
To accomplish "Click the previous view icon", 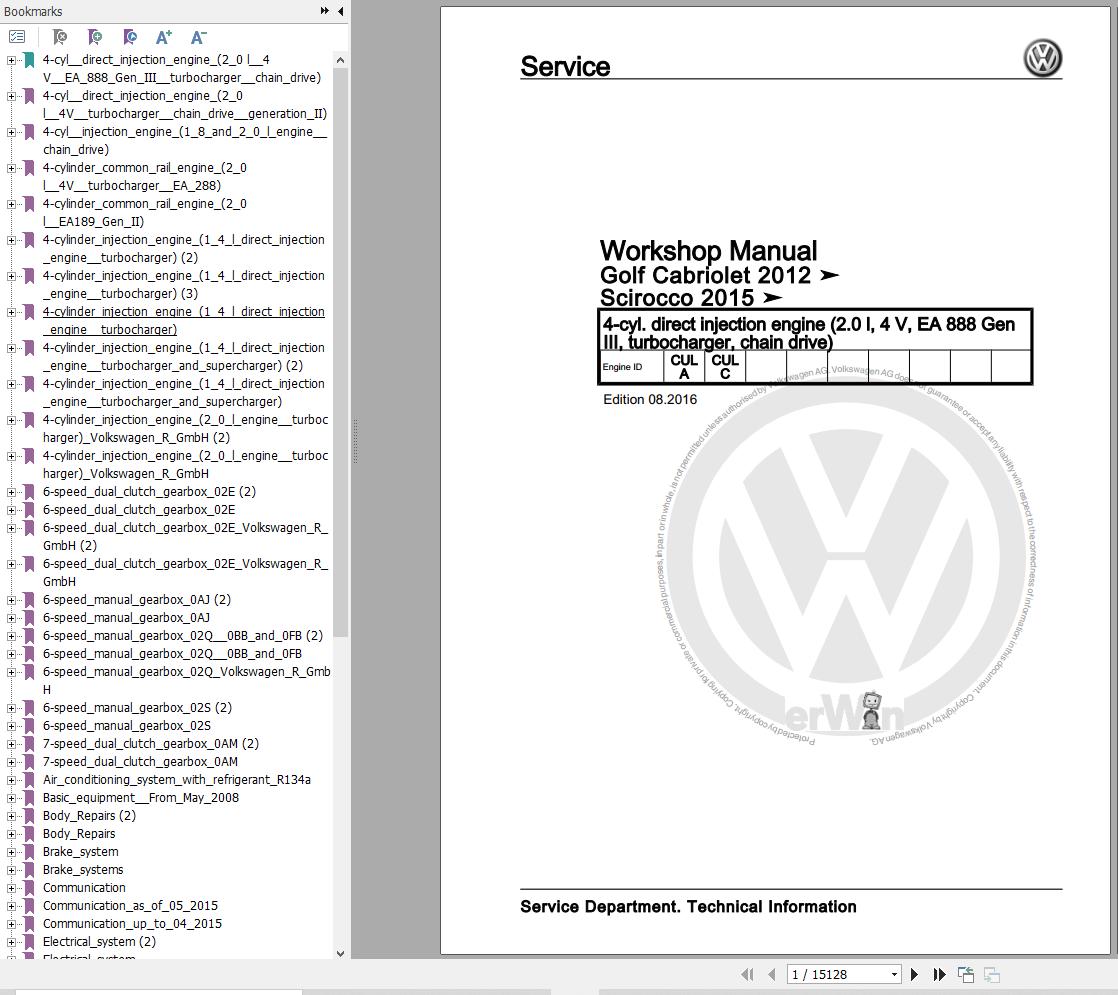I will tap(966, 974).
